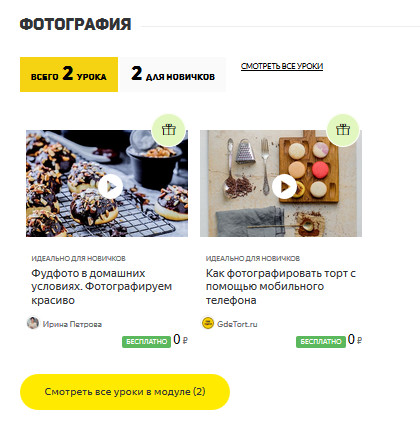Open Ирина Петрова author avatar
420x426 pixels.
tap(33, 323)
